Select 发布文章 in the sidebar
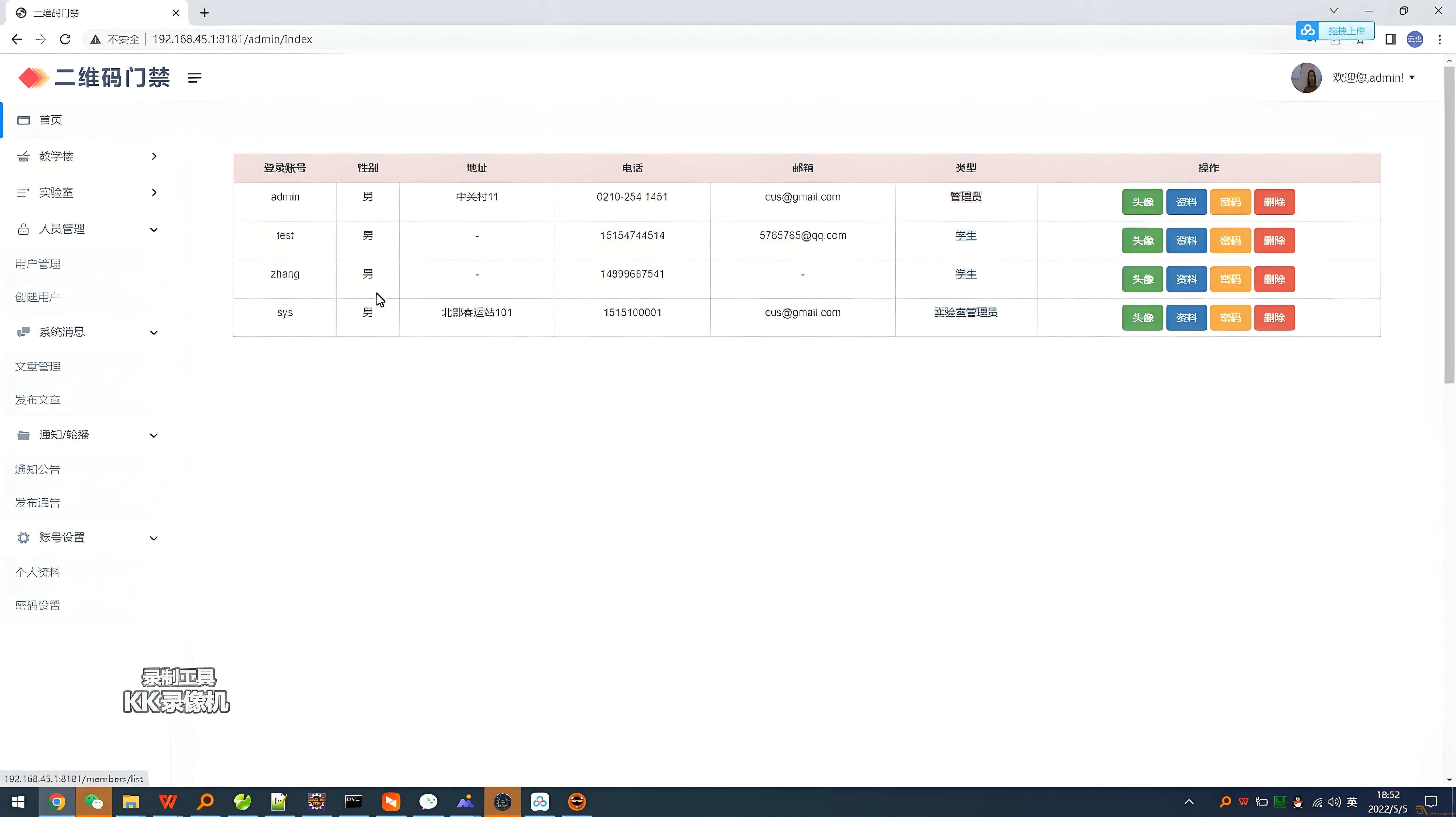 pyautogui.click(x=38, y=400)
